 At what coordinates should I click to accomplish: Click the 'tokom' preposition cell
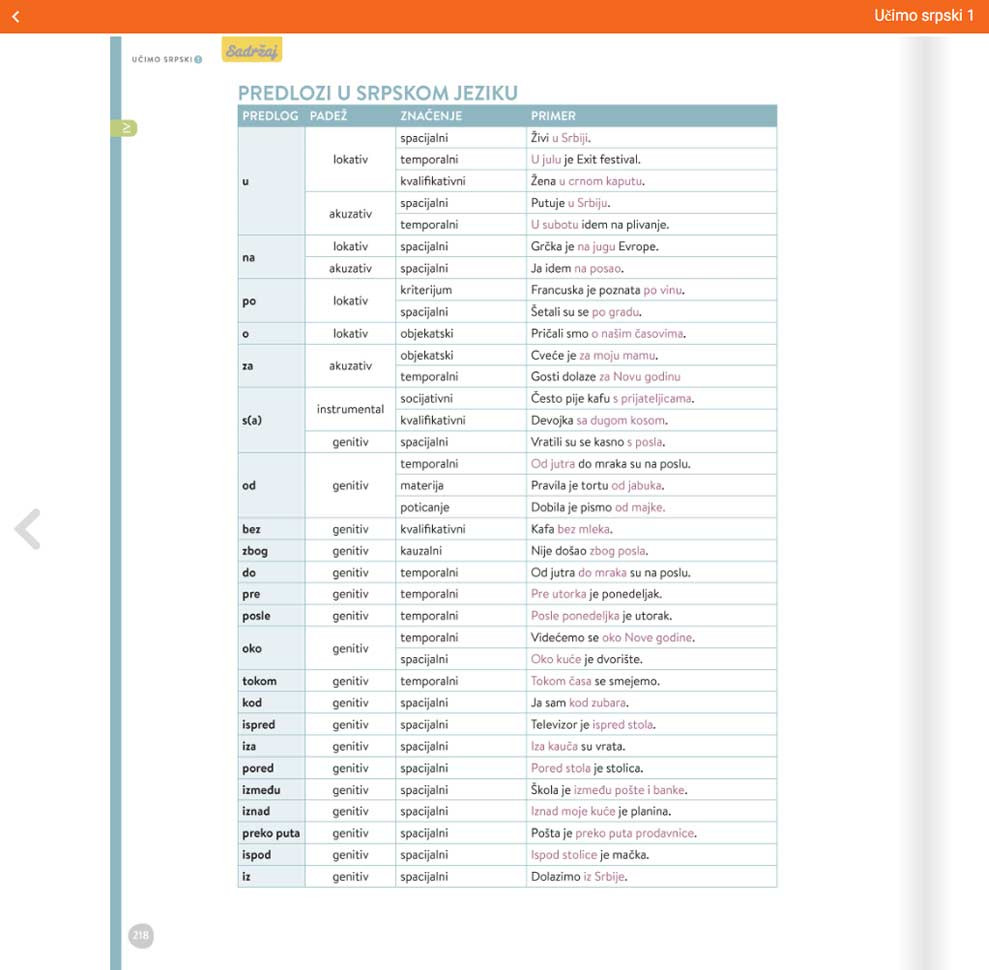259,681
